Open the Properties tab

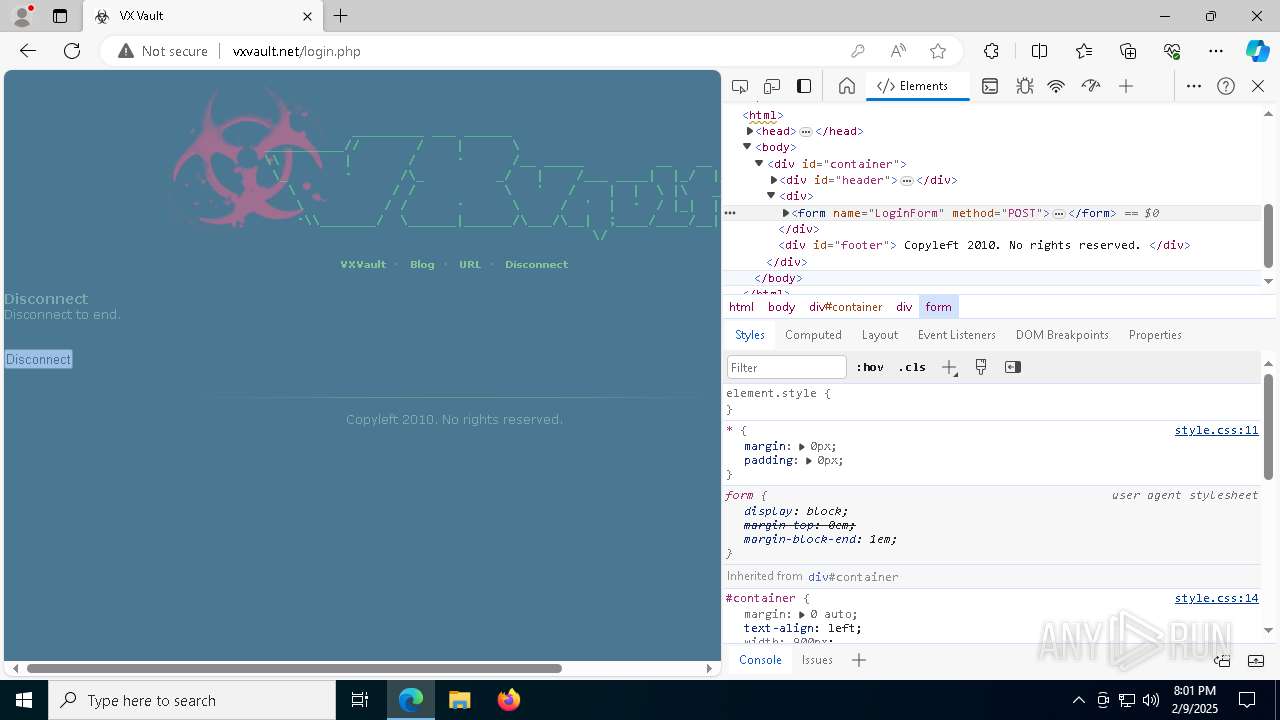pyautogui.click(x=1155, y=335)
